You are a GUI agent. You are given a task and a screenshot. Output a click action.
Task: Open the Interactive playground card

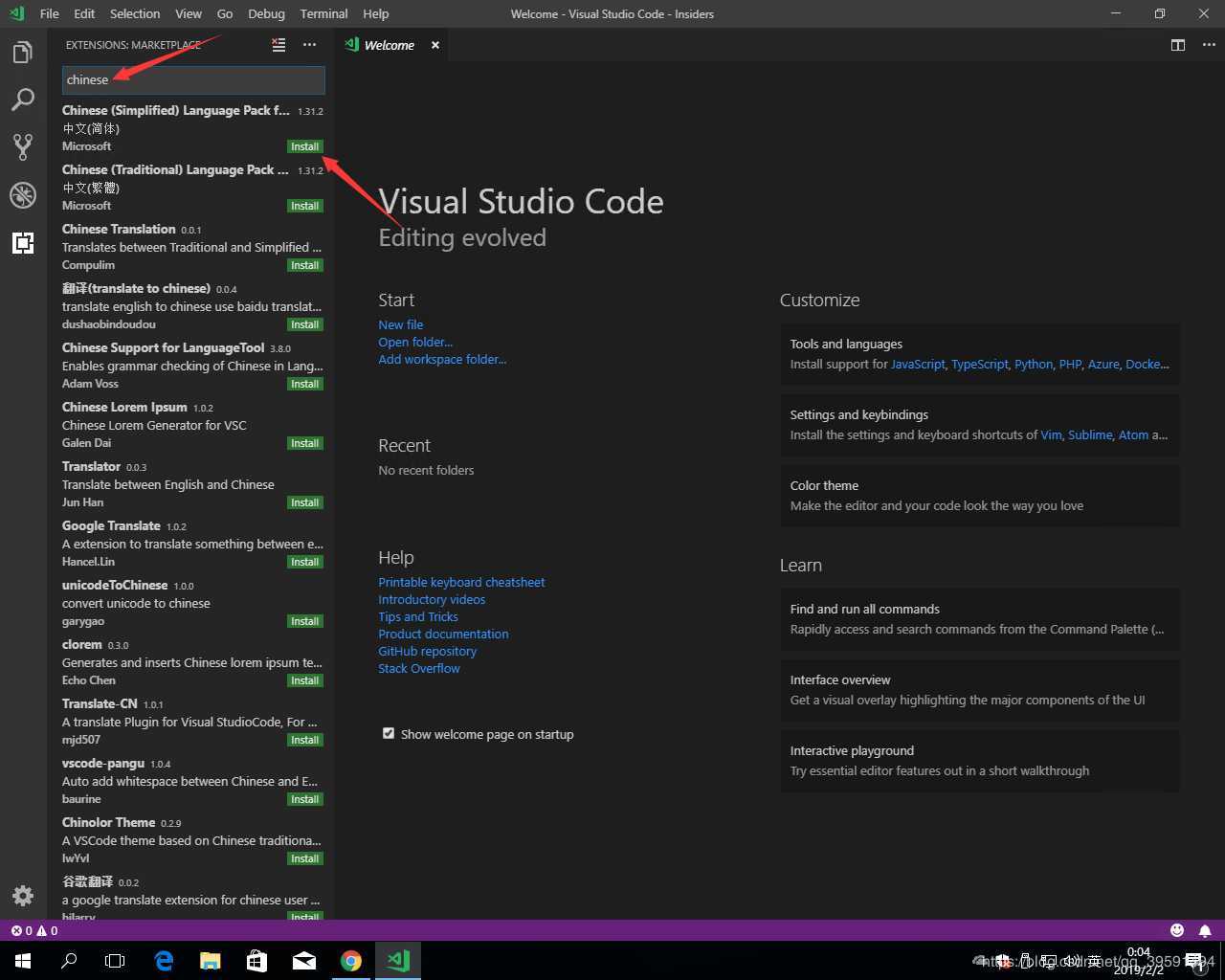tap(980, 761)
